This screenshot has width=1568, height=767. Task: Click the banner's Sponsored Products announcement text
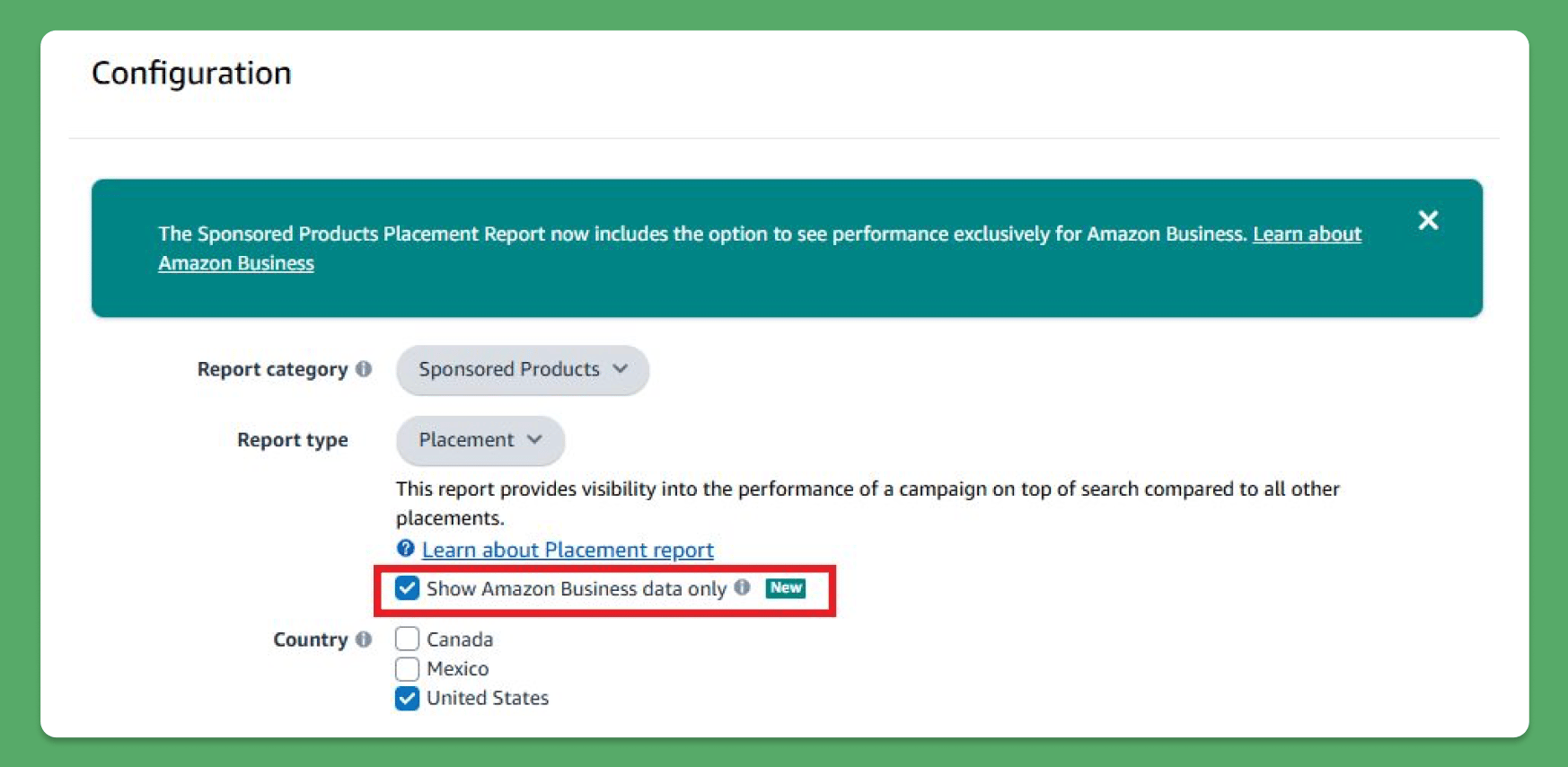tap(700, 234)
